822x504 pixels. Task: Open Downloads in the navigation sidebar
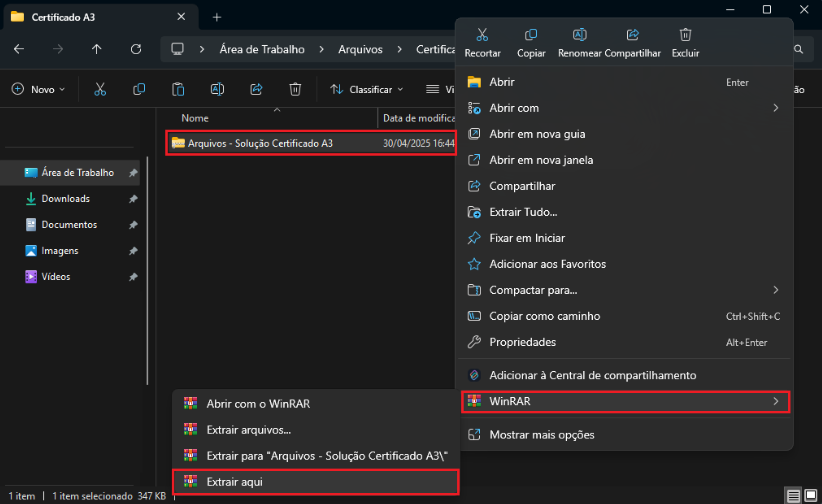(65, 199)
